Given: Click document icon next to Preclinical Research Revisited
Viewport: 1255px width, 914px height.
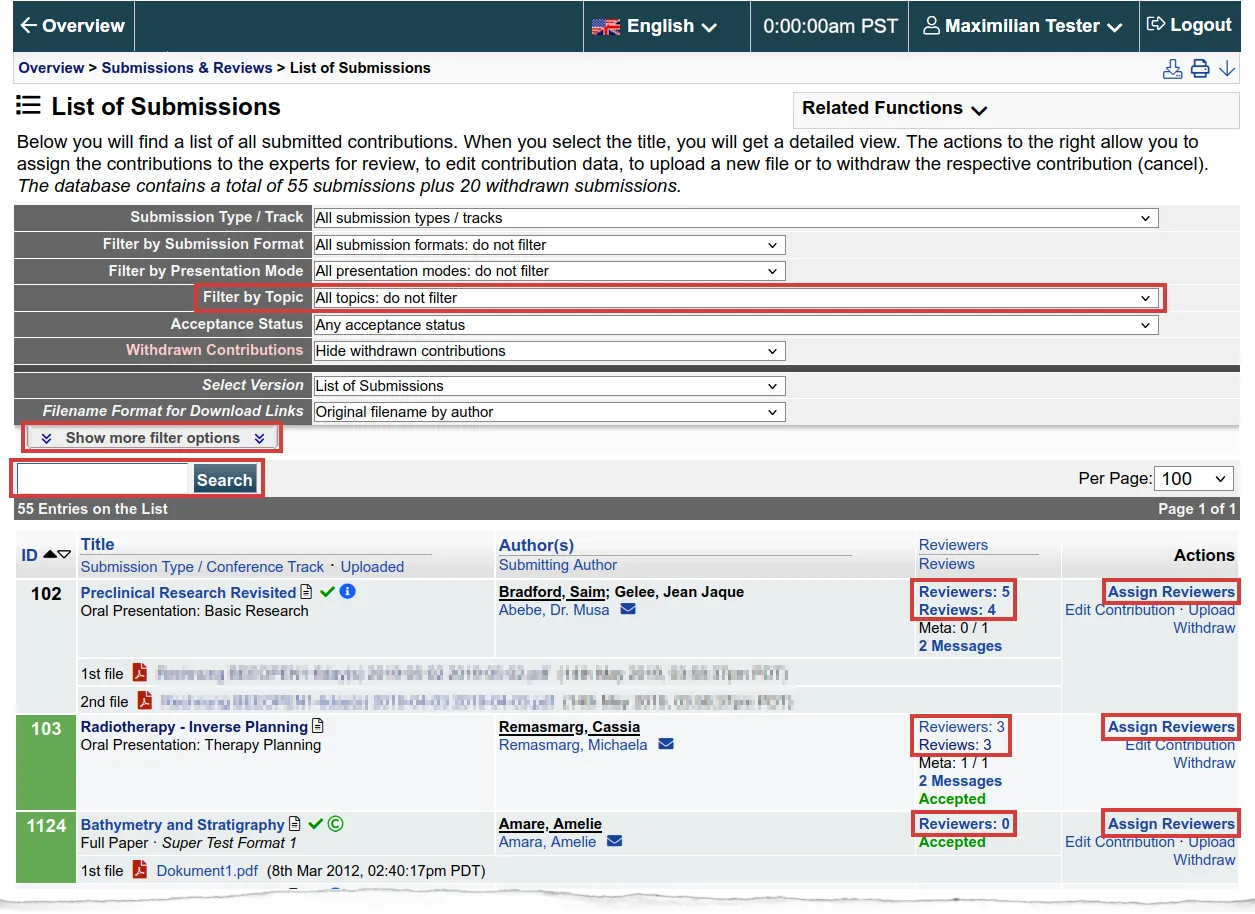Looking at the screenshot, I should point(307,592).
